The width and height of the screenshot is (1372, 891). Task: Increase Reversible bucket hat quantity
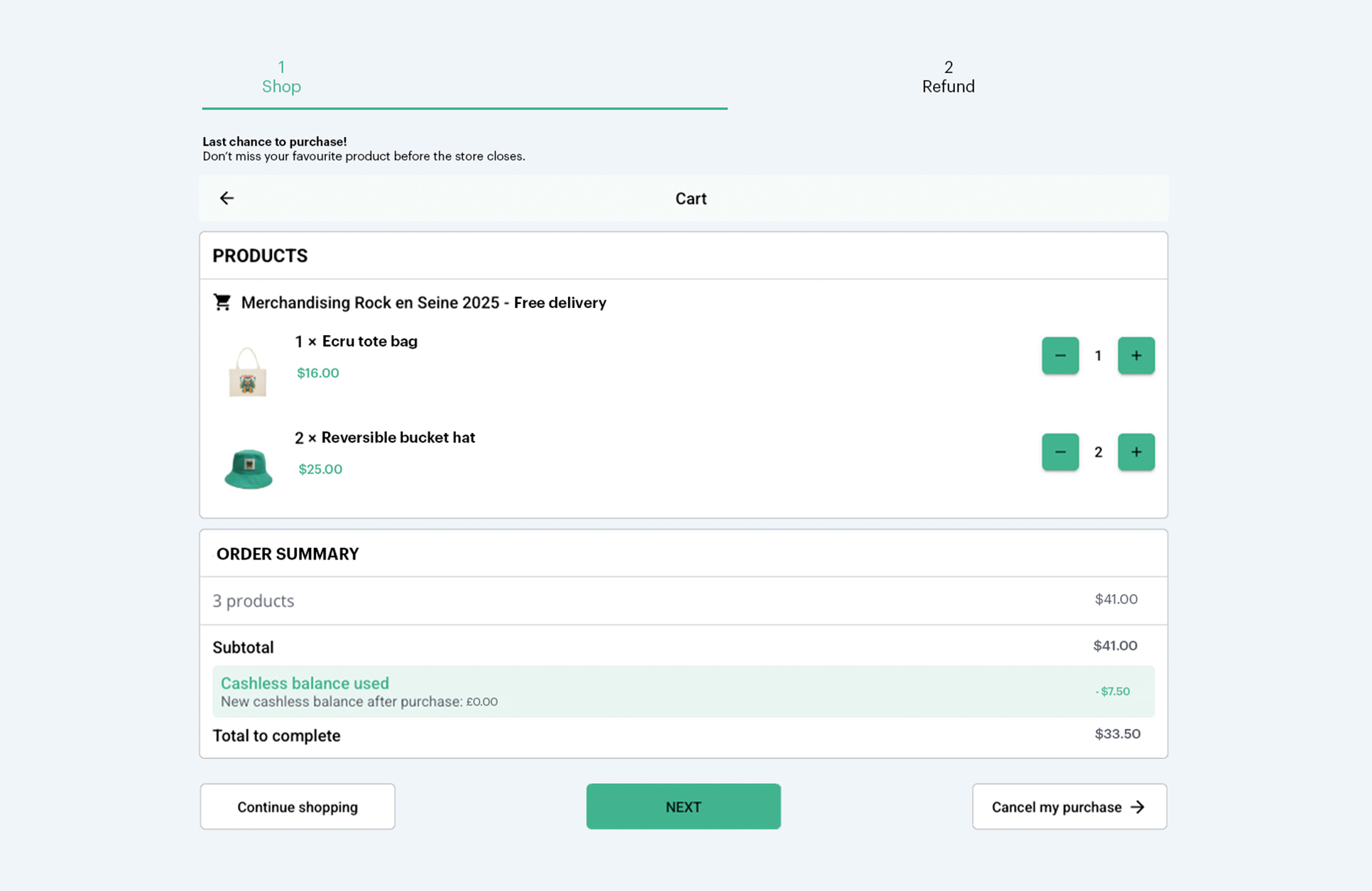pyautogui.click(x=1136, y=452)
